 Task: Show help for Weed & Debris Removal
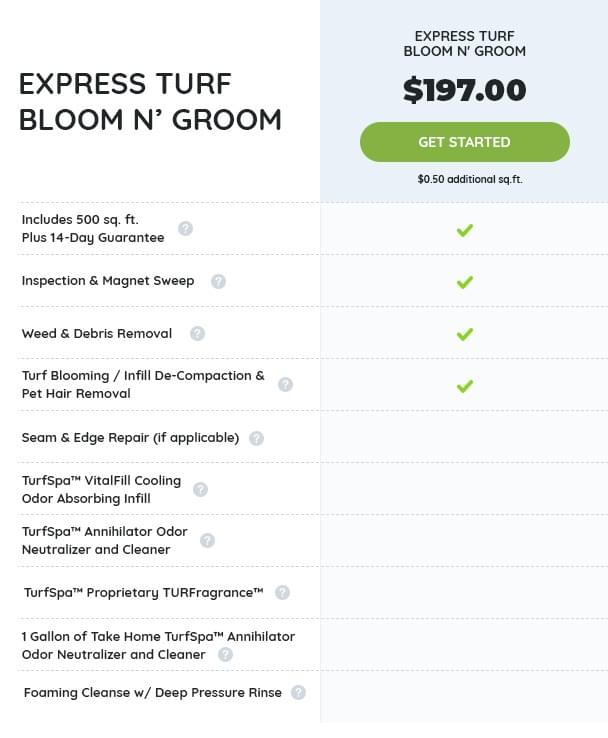tap(197, 333)
